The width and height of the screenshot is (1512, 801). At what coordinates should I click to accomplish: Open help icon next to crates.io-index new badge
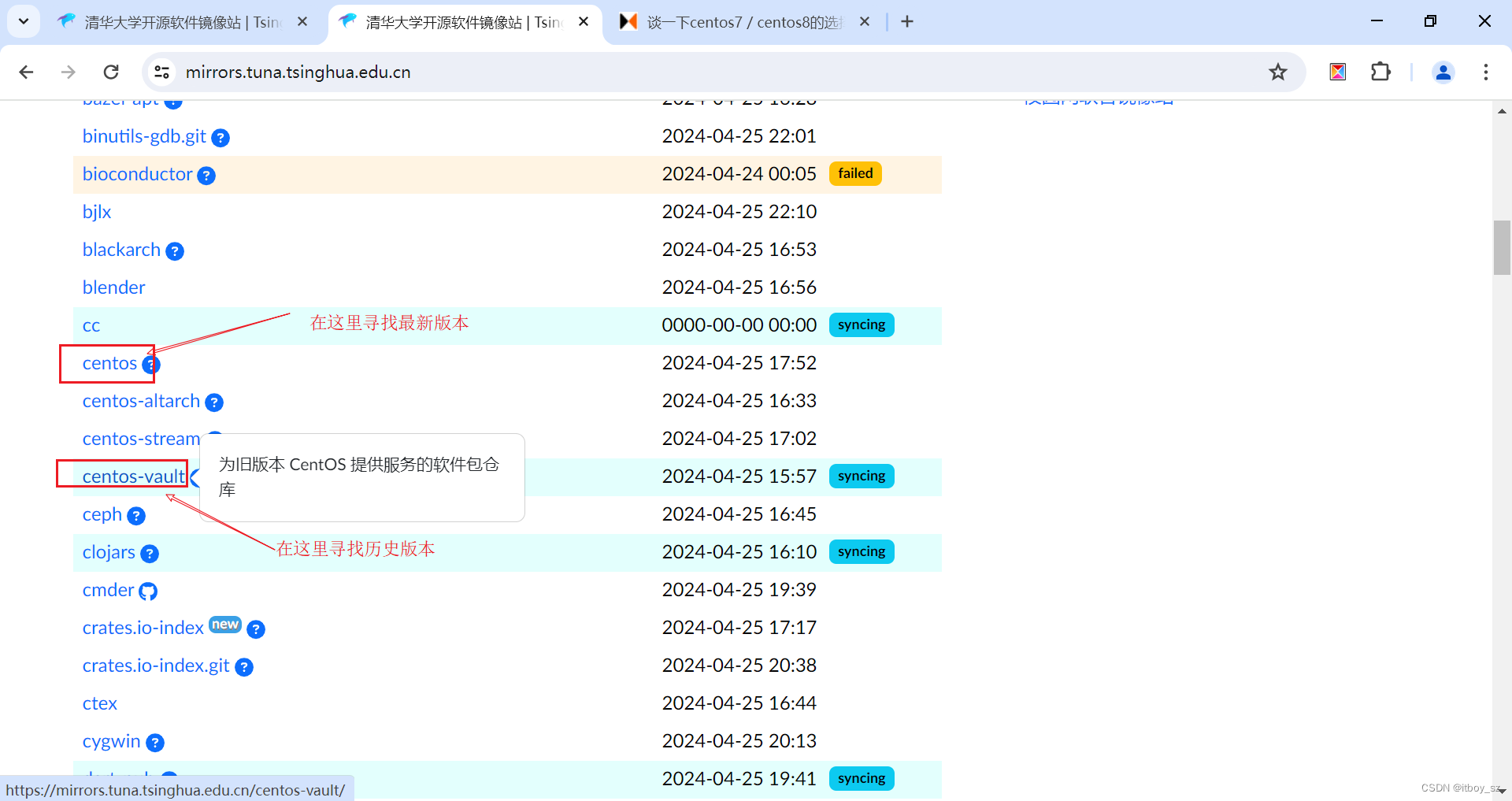tap(256, 629)
